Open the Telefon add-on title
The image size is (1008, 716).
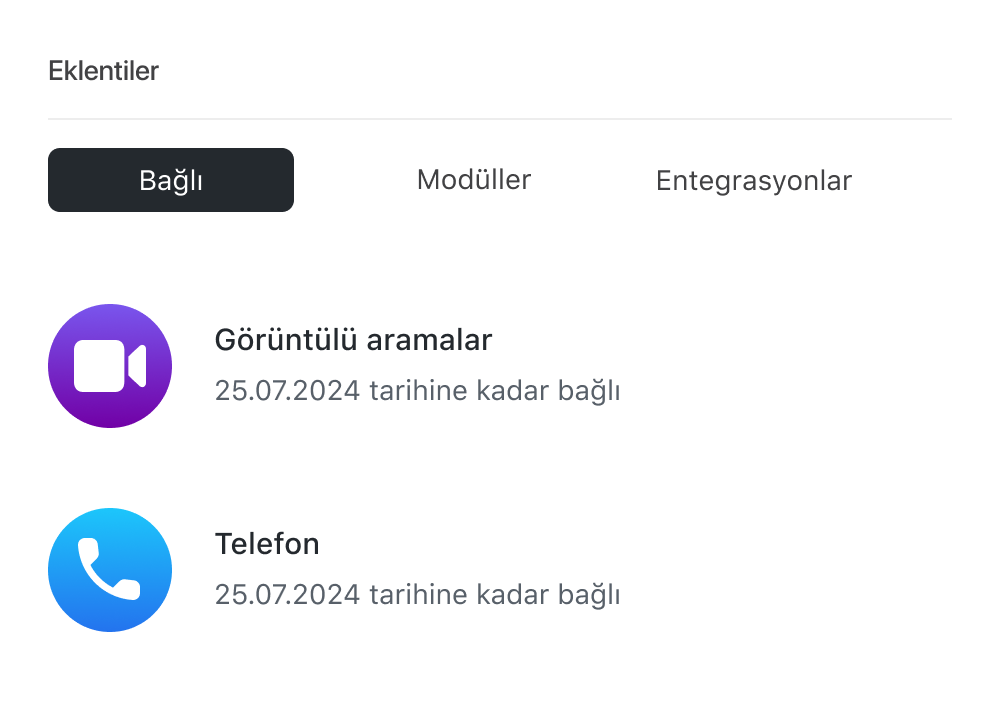click(x=267, y=544)
